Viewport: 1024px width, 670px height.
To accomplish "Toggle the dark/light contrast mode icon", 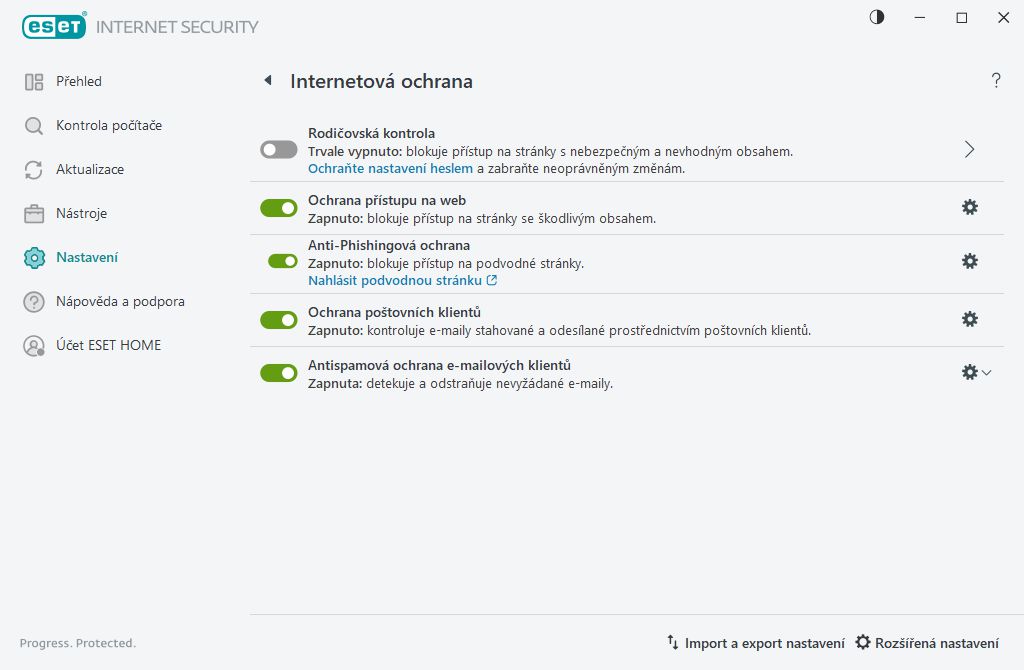I will (x=877, y=17).
